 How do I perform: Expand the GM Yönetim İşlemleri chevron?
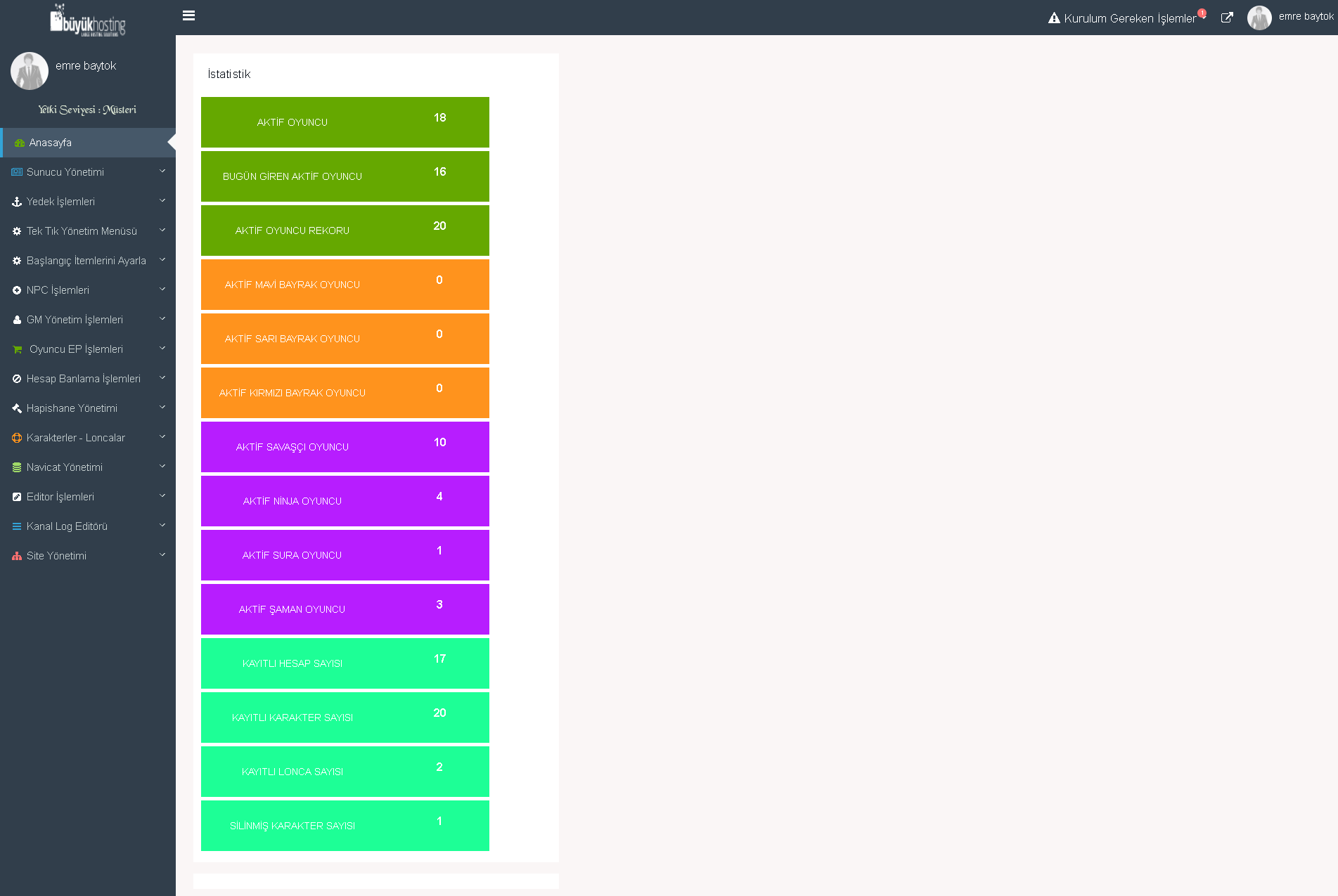click(162, 319)
